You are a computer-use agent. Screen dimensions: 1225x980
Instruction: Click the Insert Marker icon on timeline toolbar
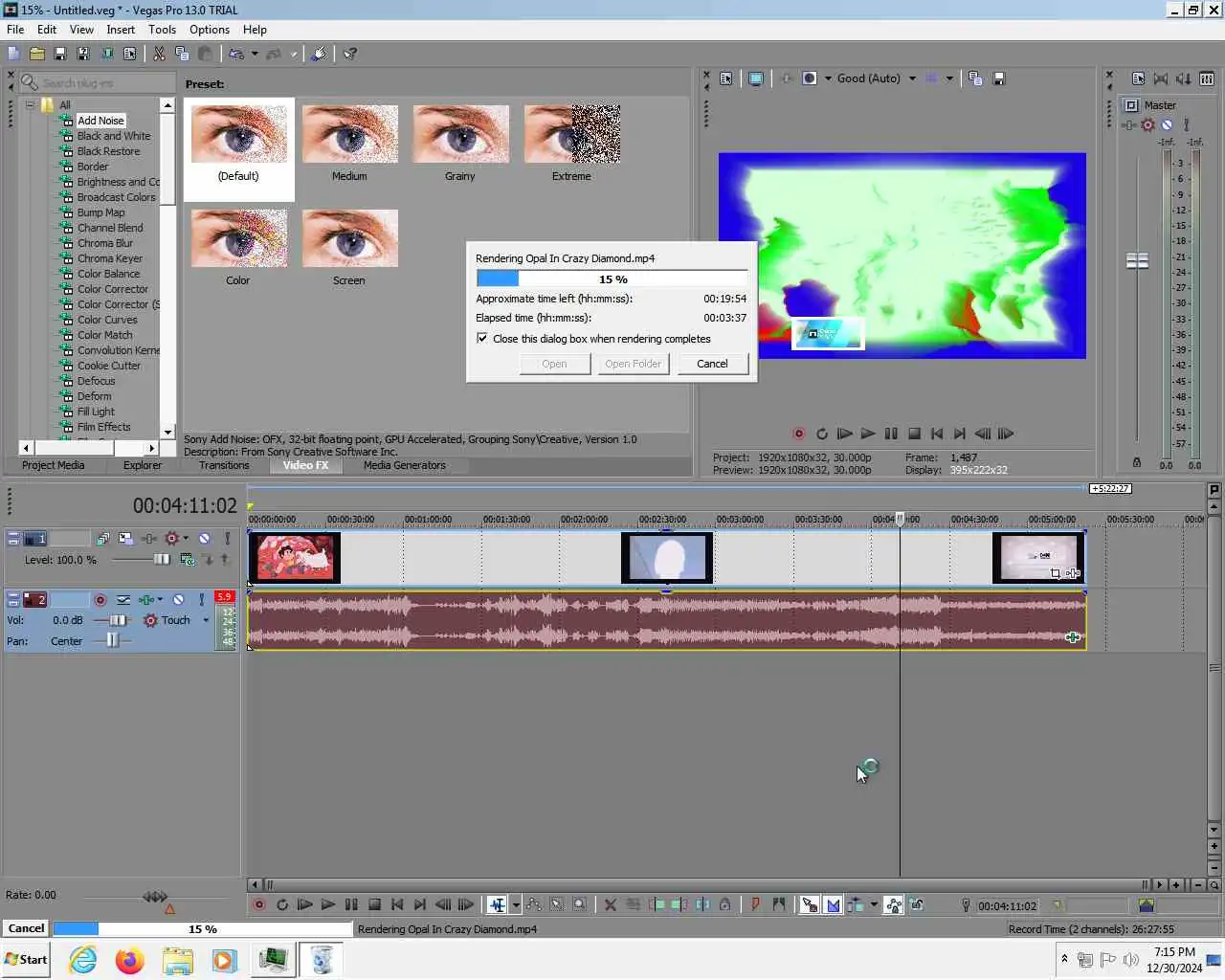(x=755, y=904)
